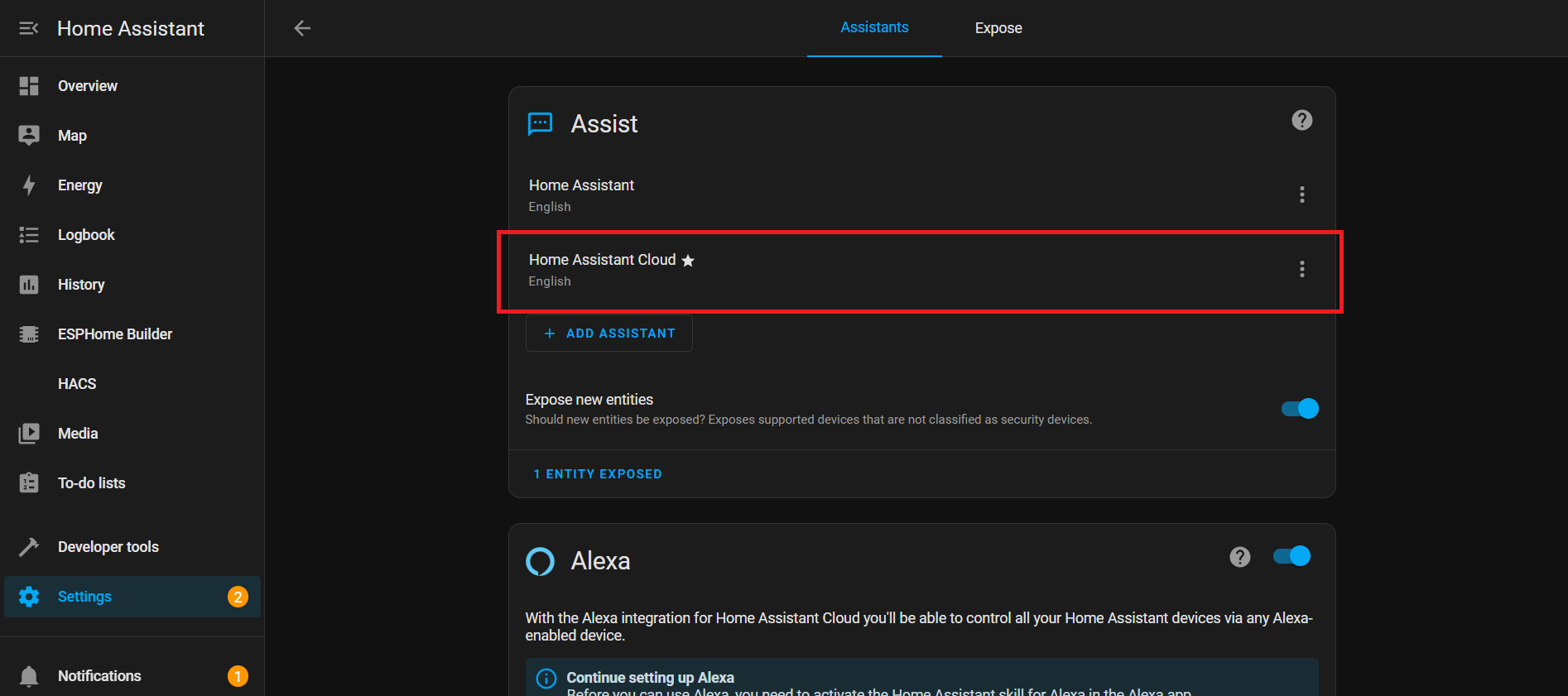Collapse the sidebar with the menu icon

coord(29,28)
